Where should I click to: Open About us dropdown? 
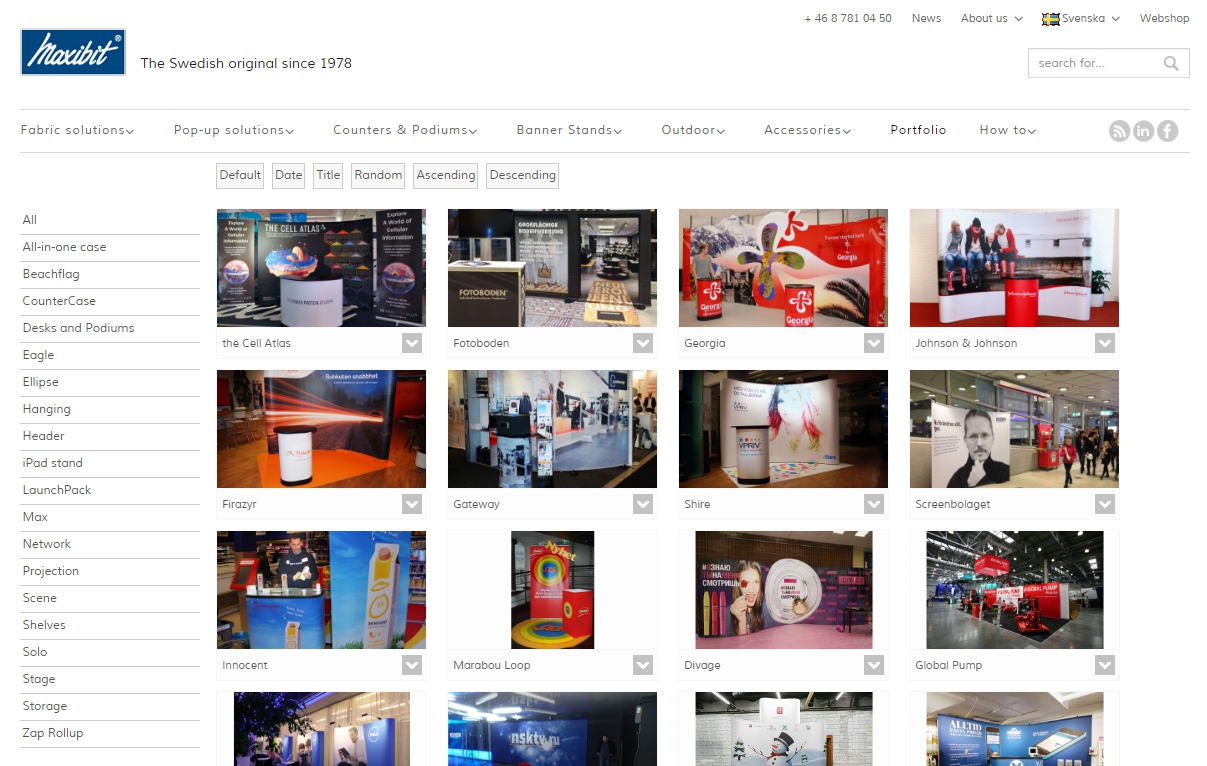pos(992,19)
